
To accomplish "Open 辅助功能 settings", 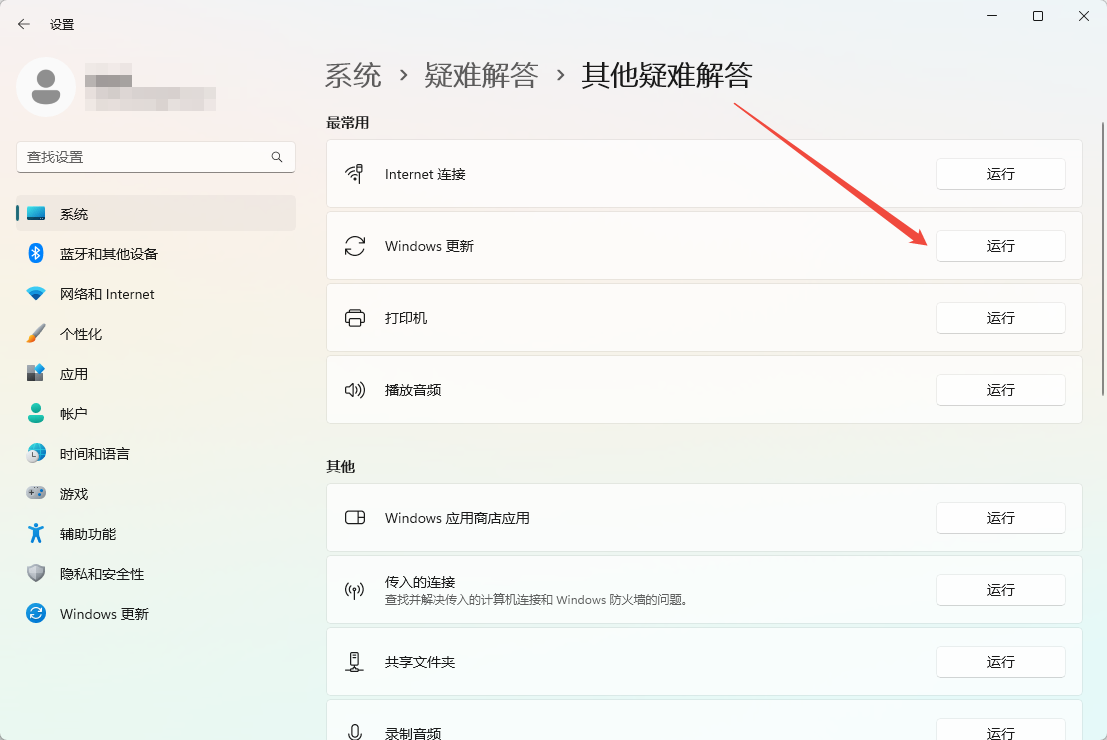I will click(x=156, y=533).
